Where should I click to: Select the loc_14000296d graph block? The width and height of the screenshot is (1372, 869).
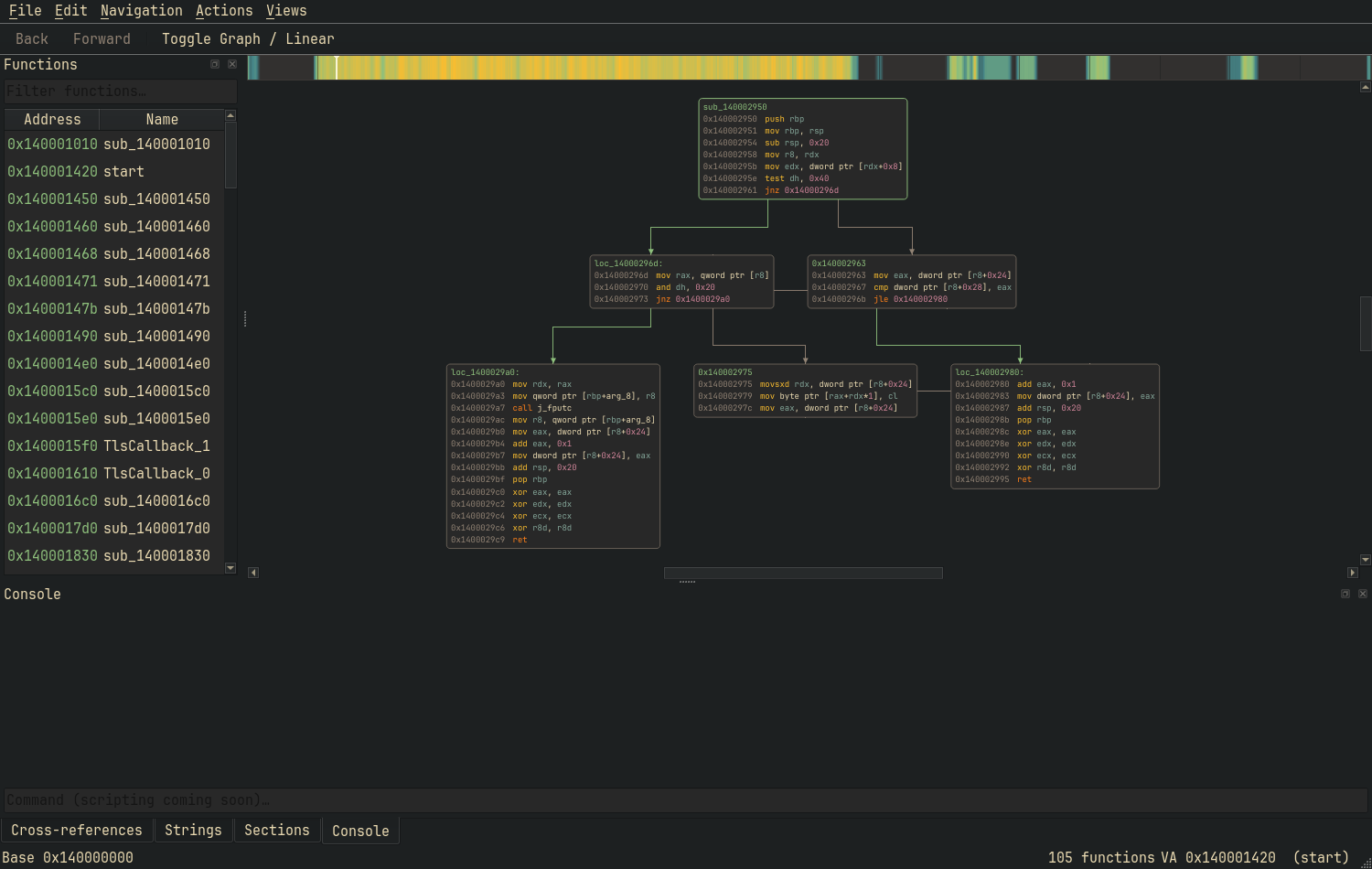pyautogui.click(x=681, y=282)
